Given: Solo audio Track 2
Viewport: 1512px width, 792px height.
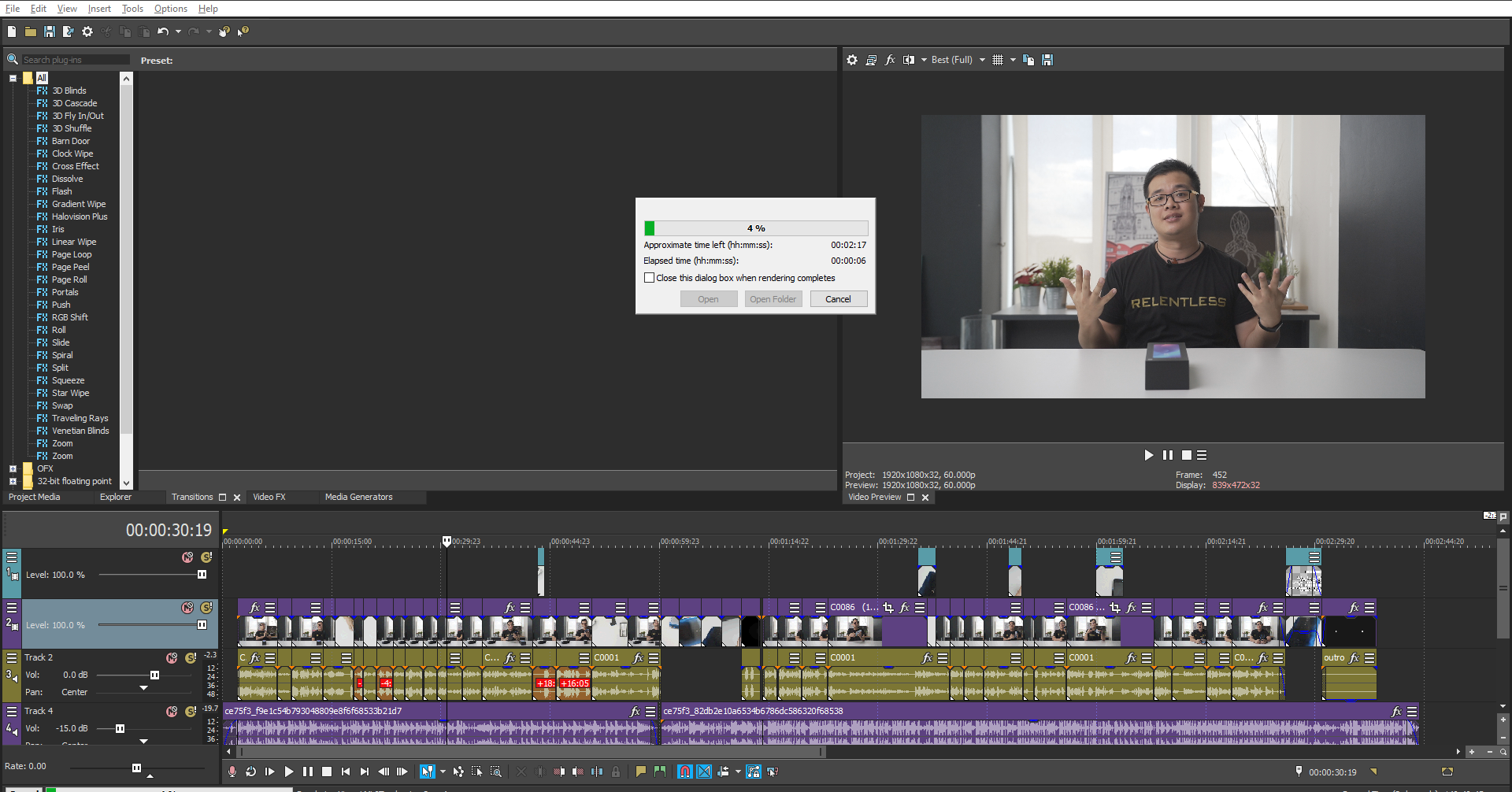Looking at the screenshot, I should 191,657.
